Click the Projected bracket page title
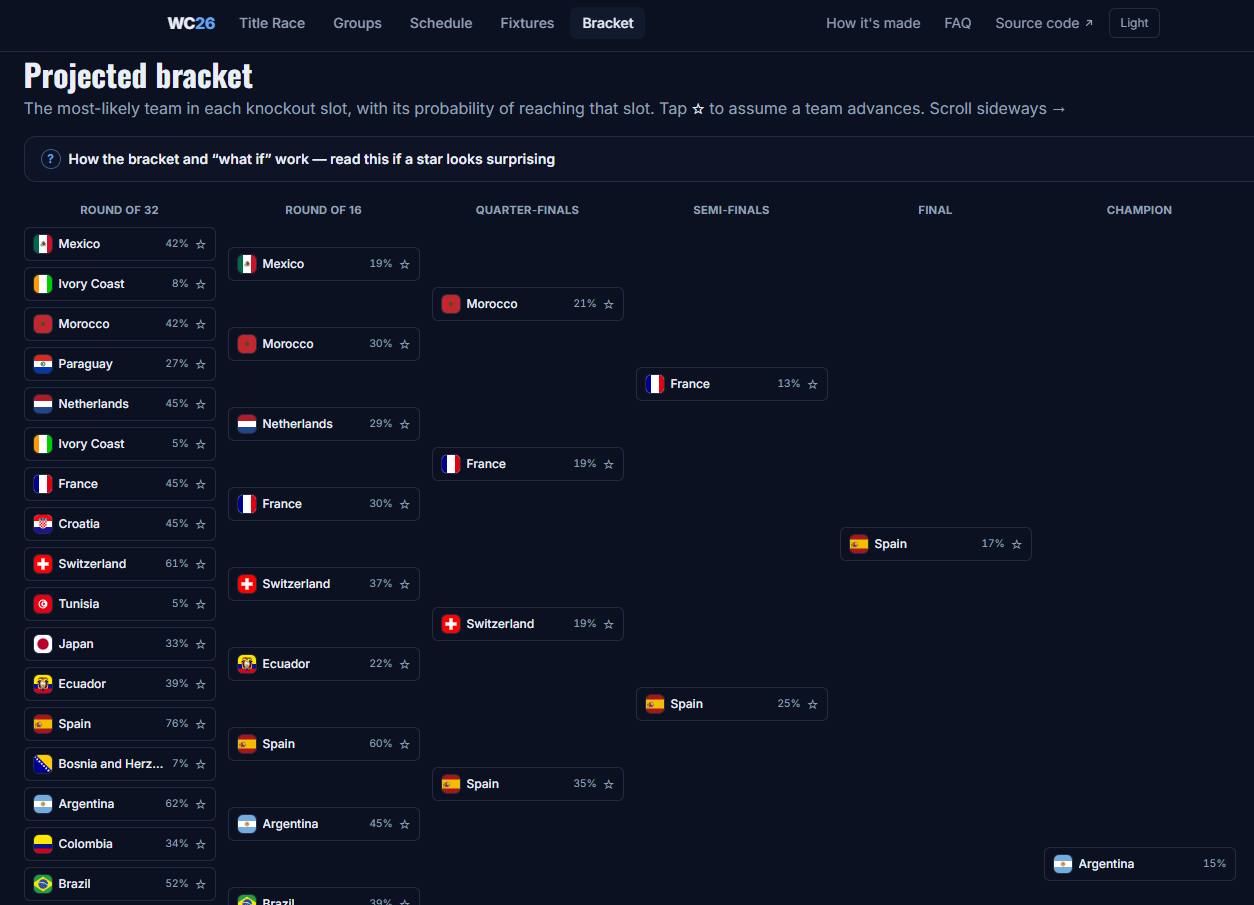The image size is (1254, 905). (x=138, y=76)
